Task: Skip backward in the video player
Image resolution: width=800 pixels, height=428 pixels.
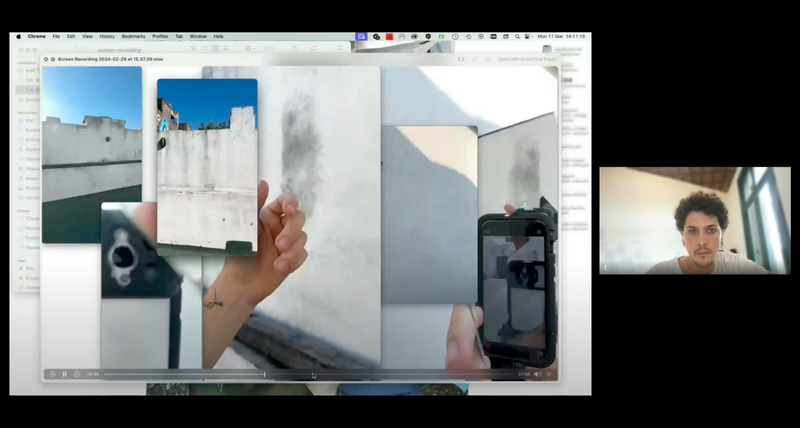Action: (x=52, y=374)
